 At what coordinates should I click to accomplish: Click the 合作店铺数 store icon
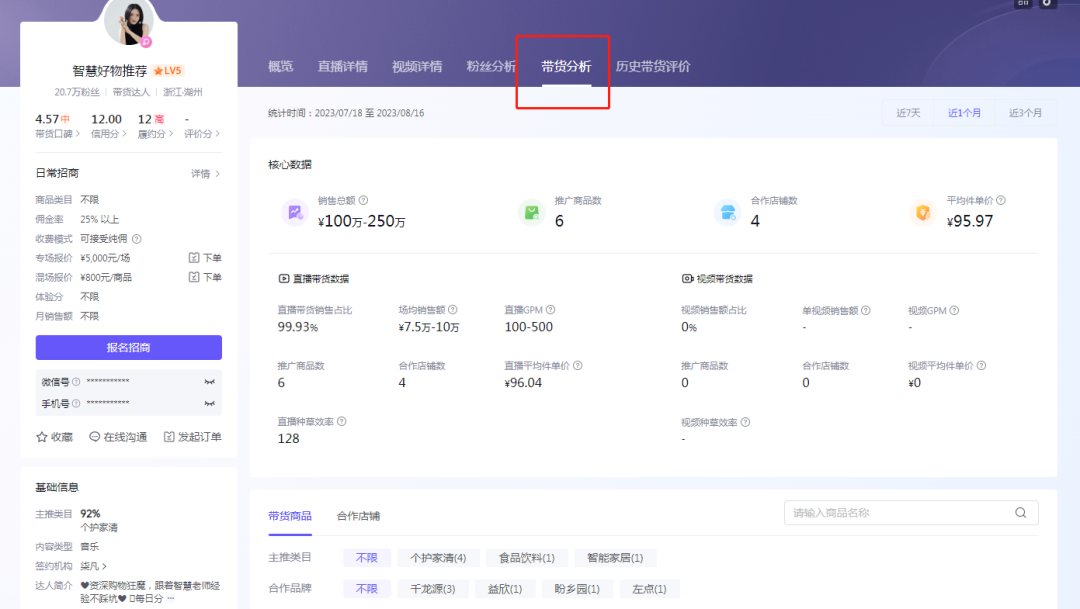(x=726, y=212)
